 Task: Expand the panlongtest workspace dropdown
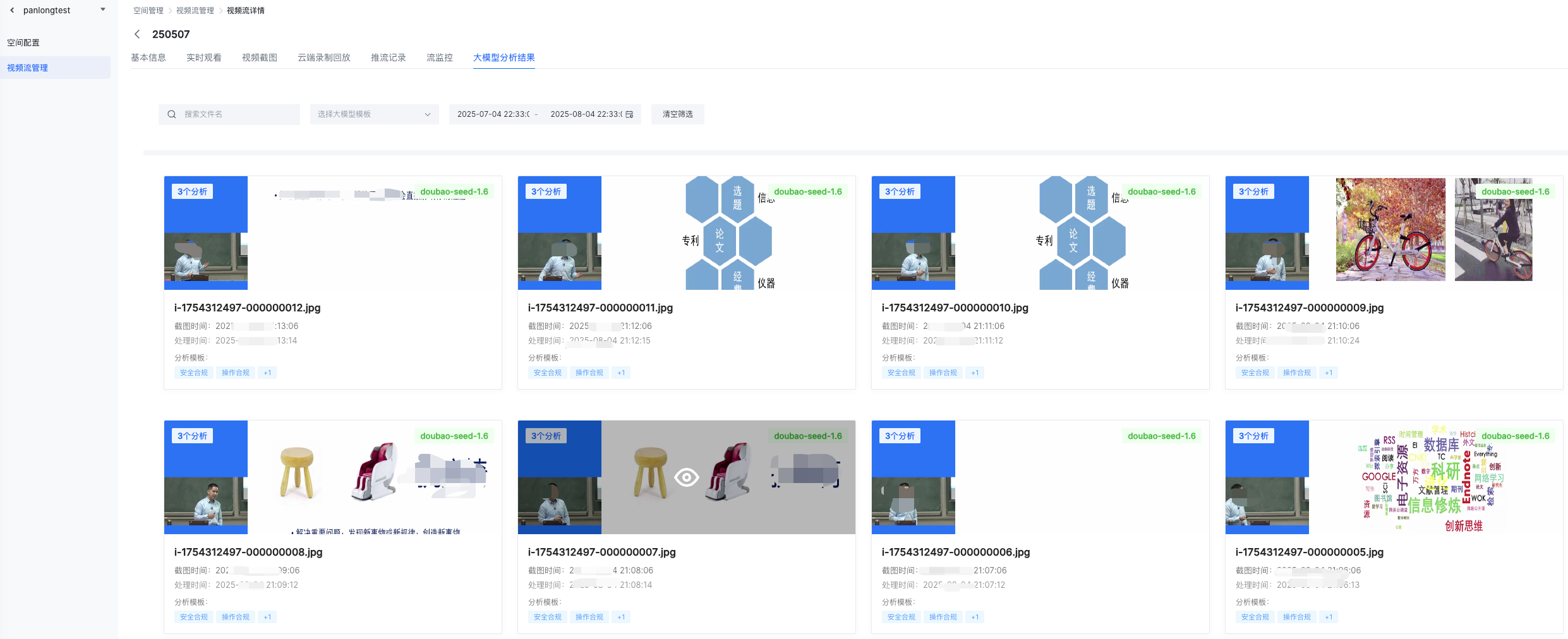click(x=103, y=10)
